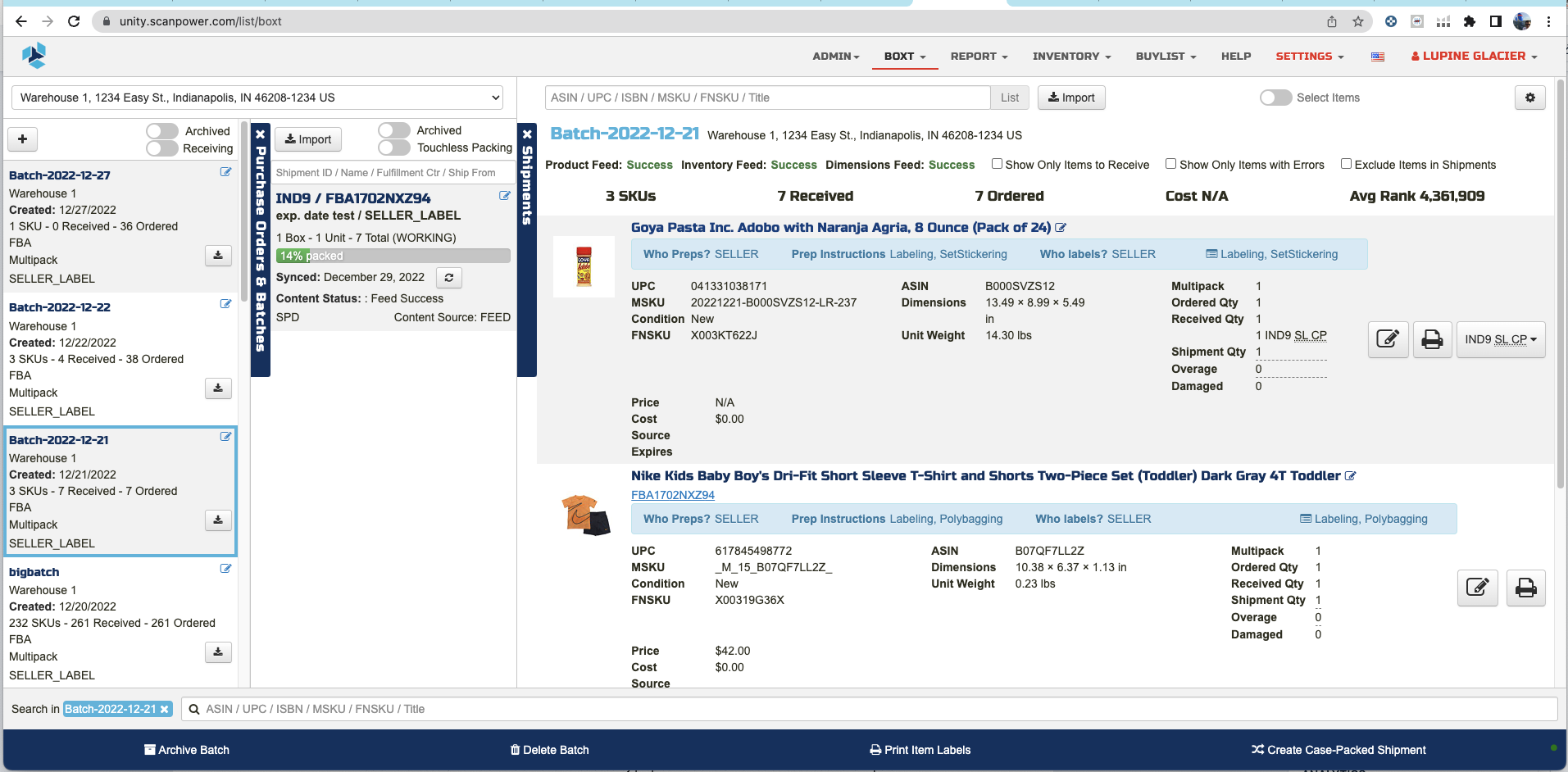Open the language flag selector
This screenshot has height=772, width=1568.
click(1378, 57)
